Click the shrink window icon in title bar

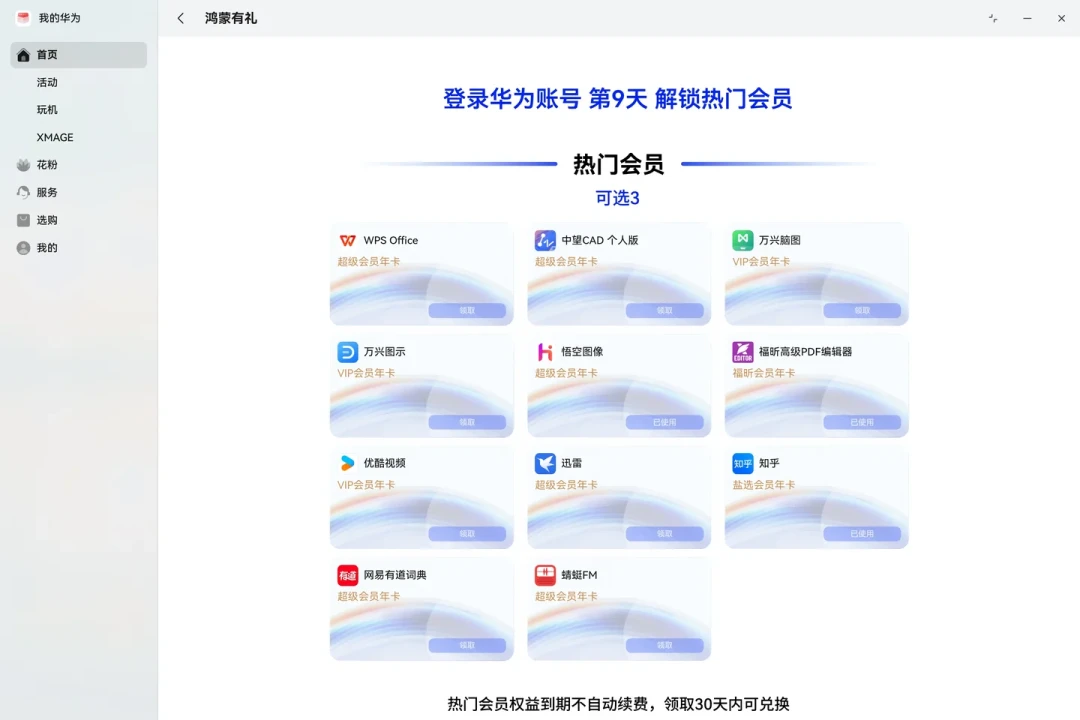(x=993, y=19)
